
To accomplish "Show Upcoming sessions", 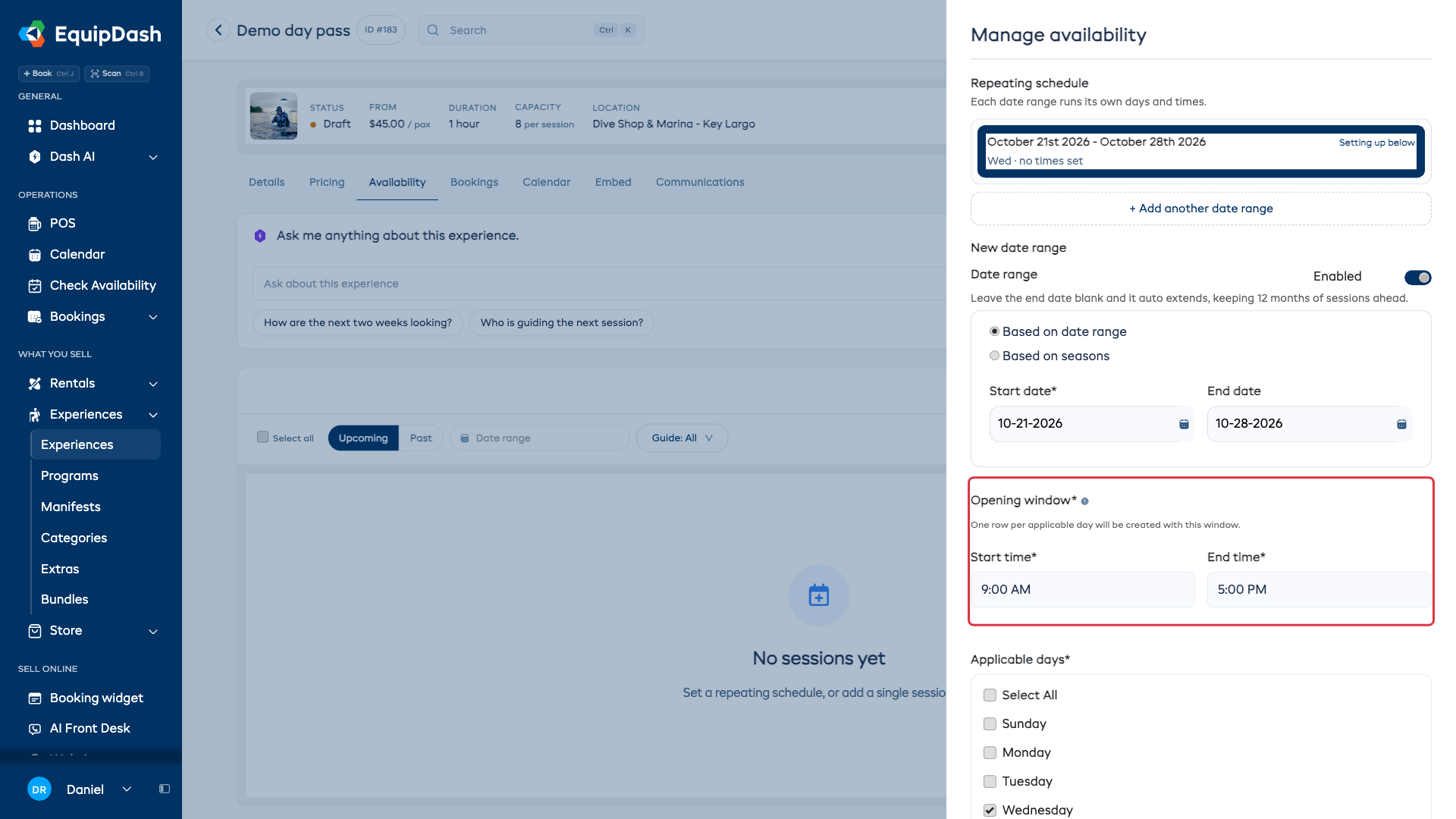I will 363,438.
